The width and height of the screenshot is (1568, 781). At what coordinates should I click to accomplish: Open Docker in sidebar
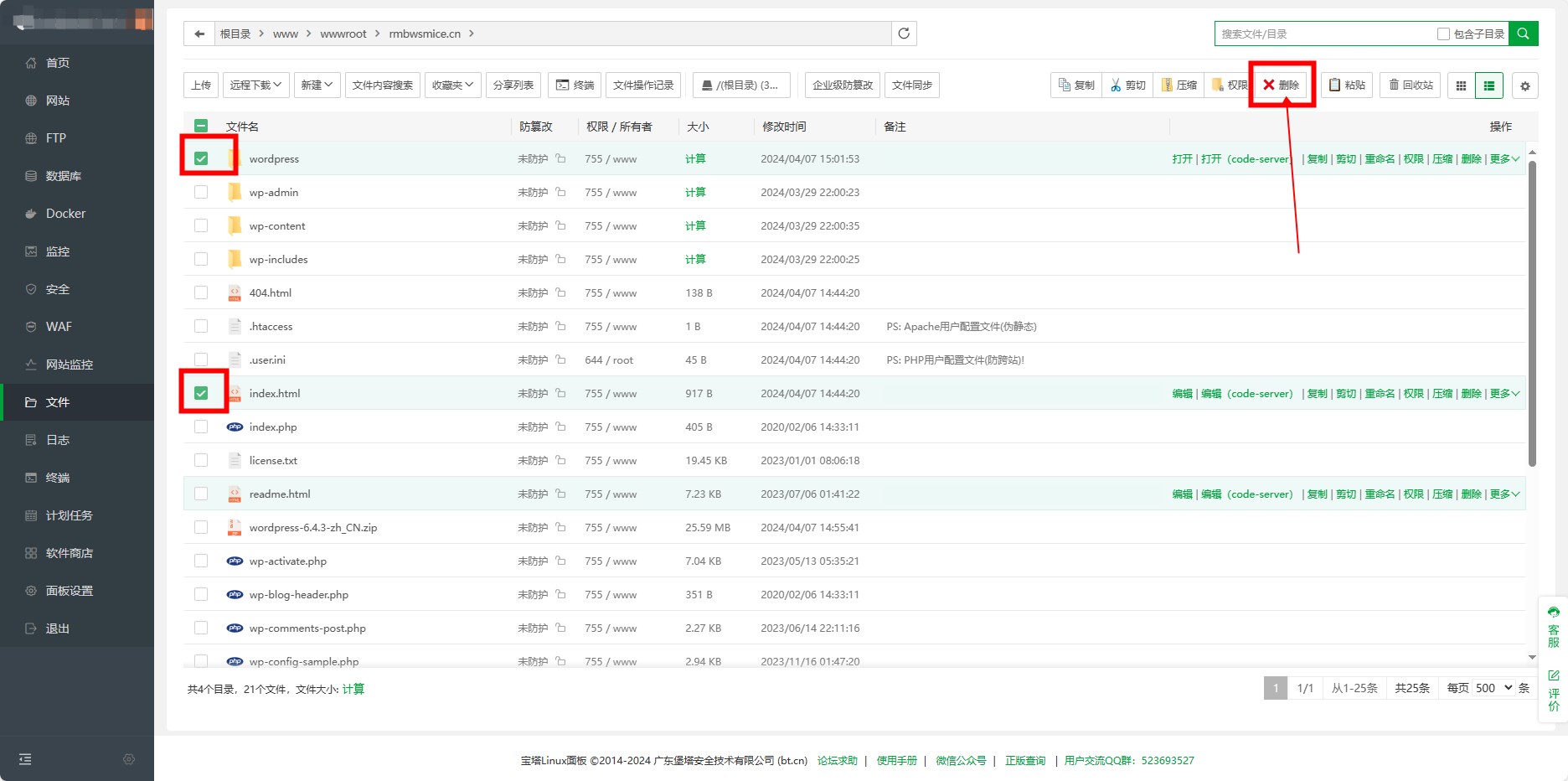77,214
